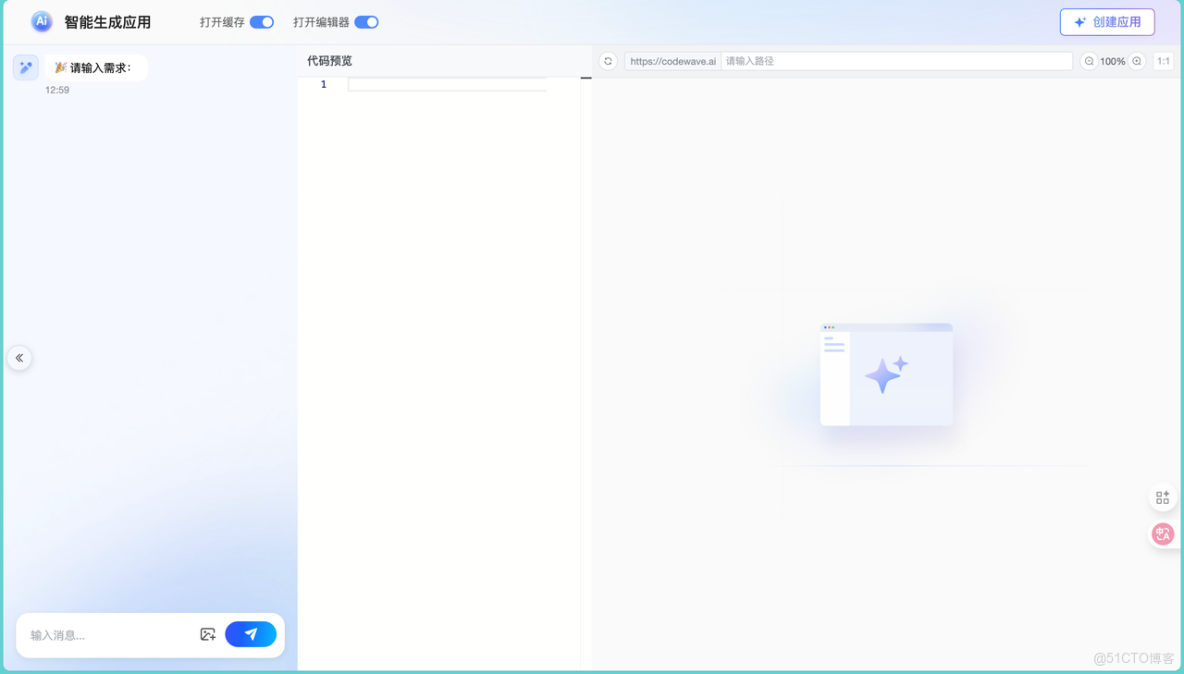The image size is (1184, 674).
Task: Click the add image icon in message bar
Action: [208, 634]
